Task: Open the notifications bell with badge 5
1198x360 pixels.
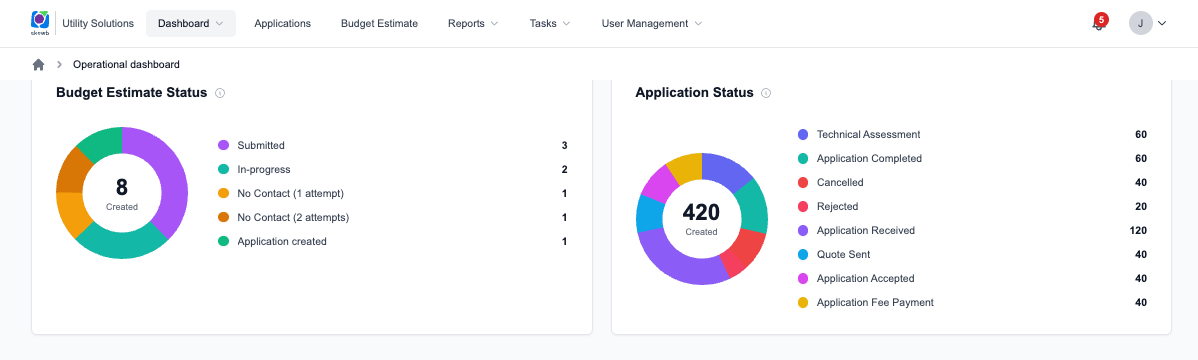Action: (x=1099, y=23)
